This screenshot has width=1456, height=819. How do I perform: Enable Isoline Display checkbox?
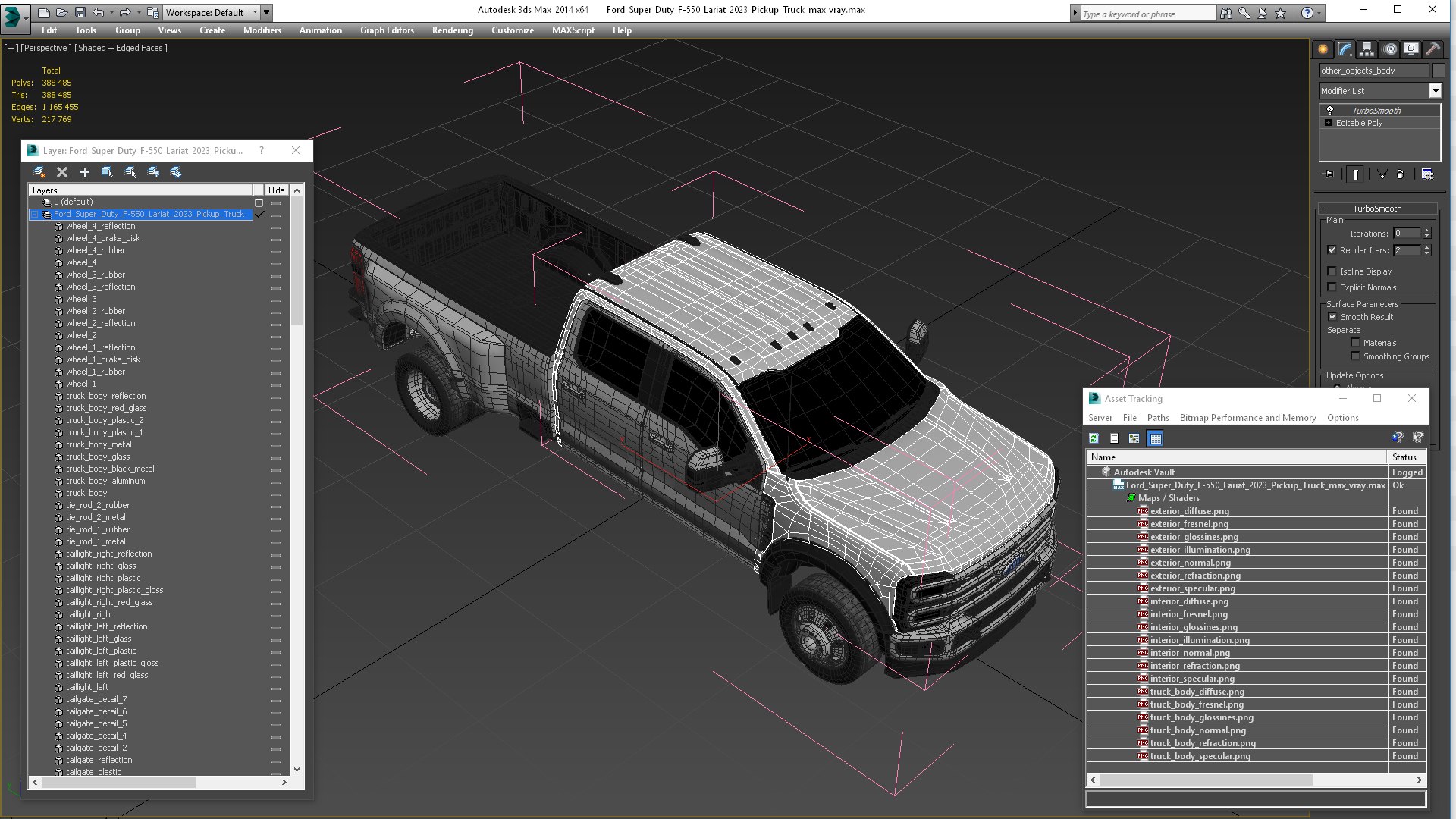click(x=1332, y=271)
